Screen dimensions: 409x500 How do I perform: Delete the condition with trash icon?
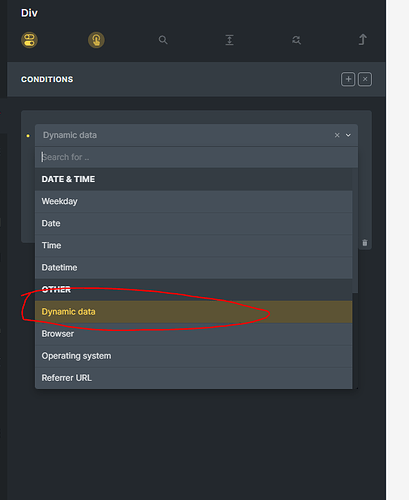pyautogui.click(x=365, y=243)
